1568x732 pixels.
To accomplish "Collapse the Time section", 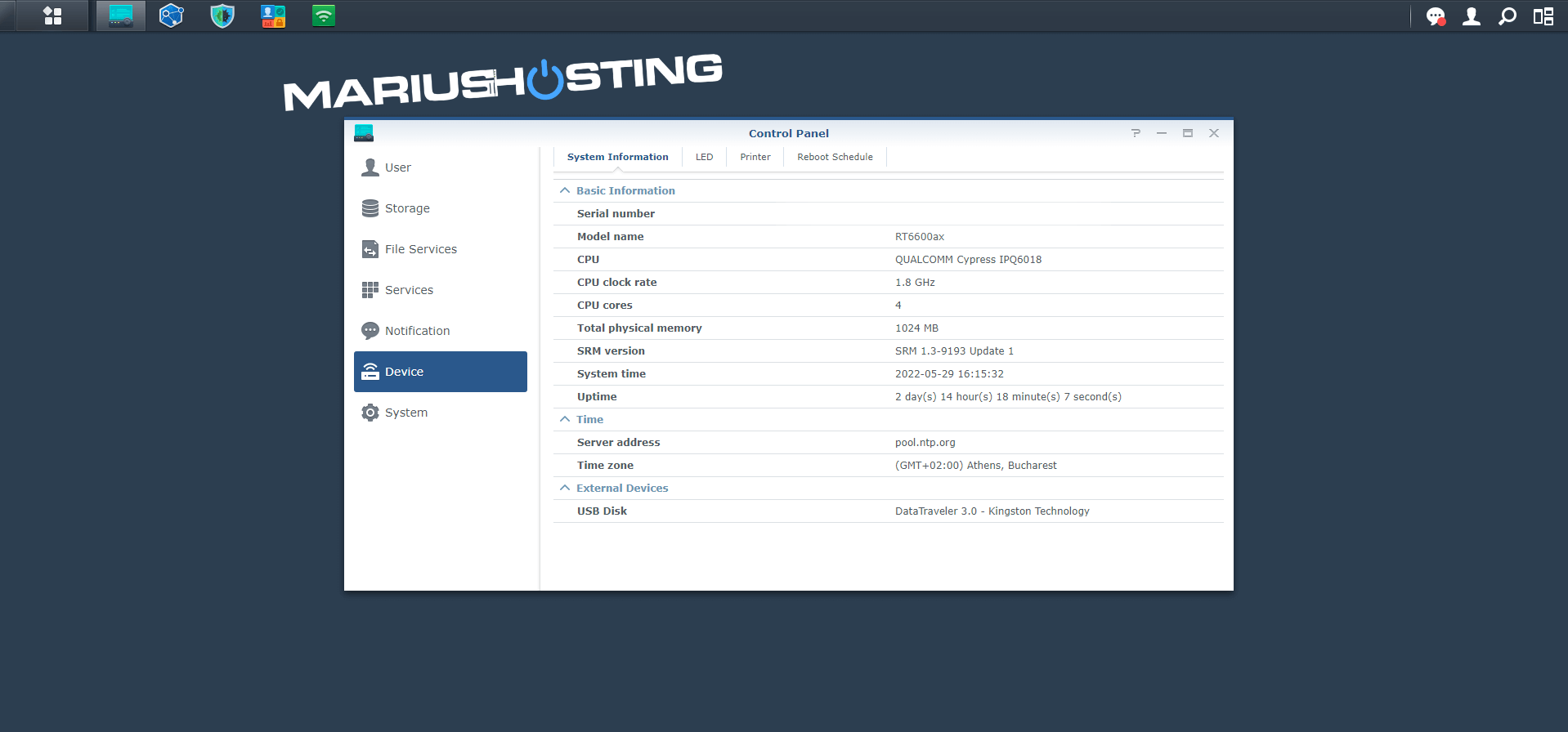I will pos(565,419).
